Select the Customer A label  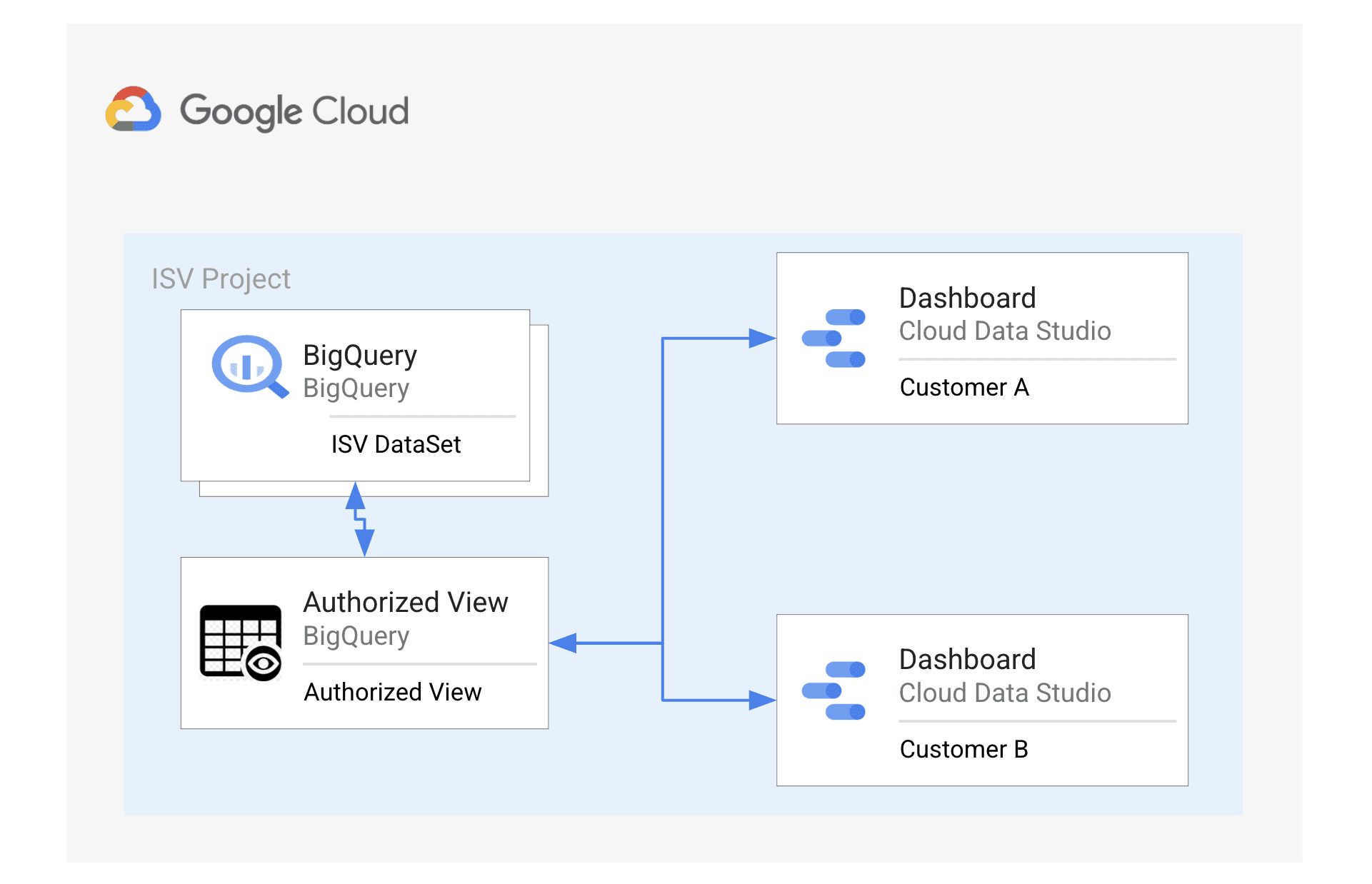[x=963, y=387]
